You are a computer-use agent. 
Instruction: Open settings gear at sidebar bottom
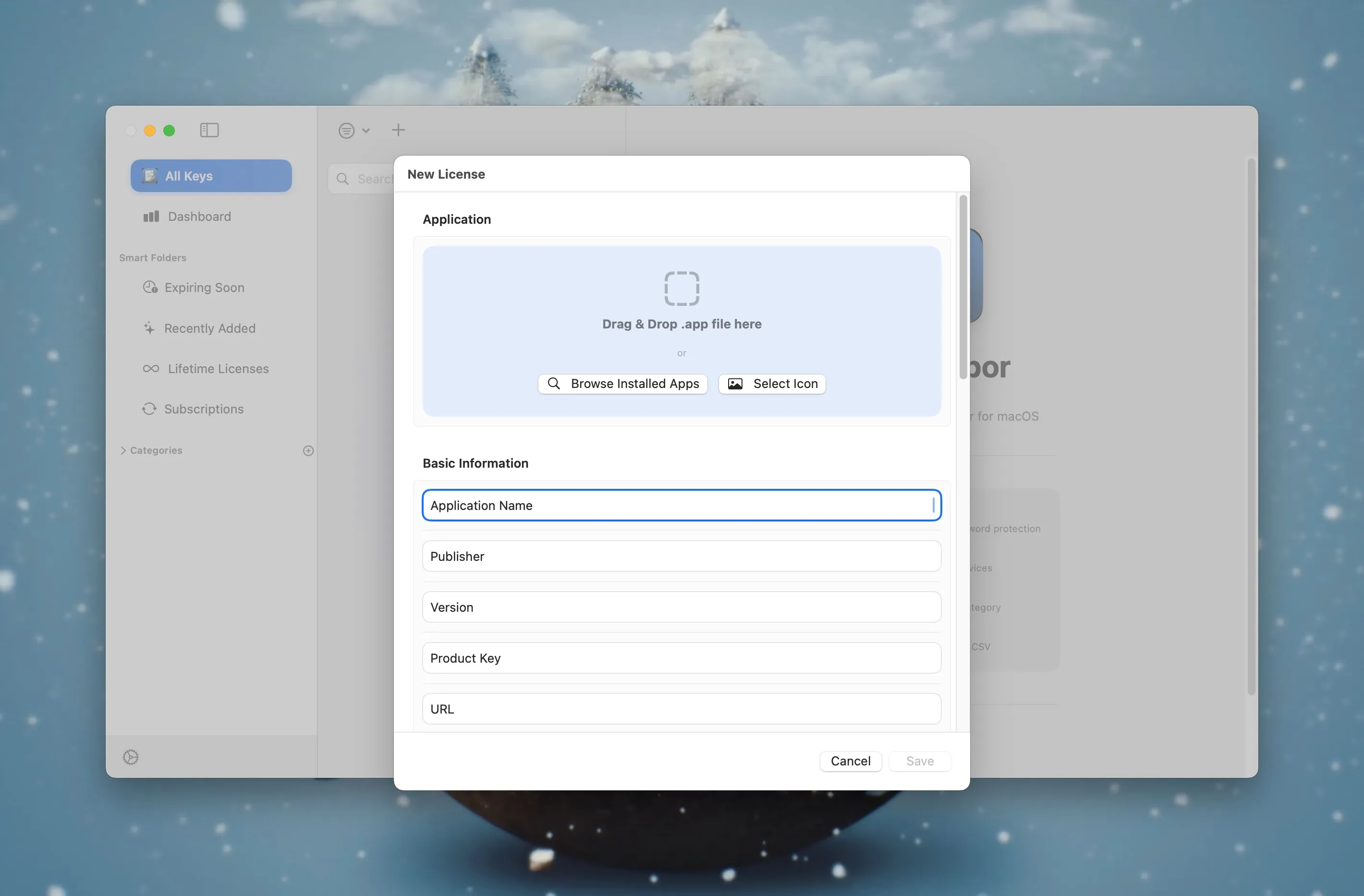(x=131, y=757)
